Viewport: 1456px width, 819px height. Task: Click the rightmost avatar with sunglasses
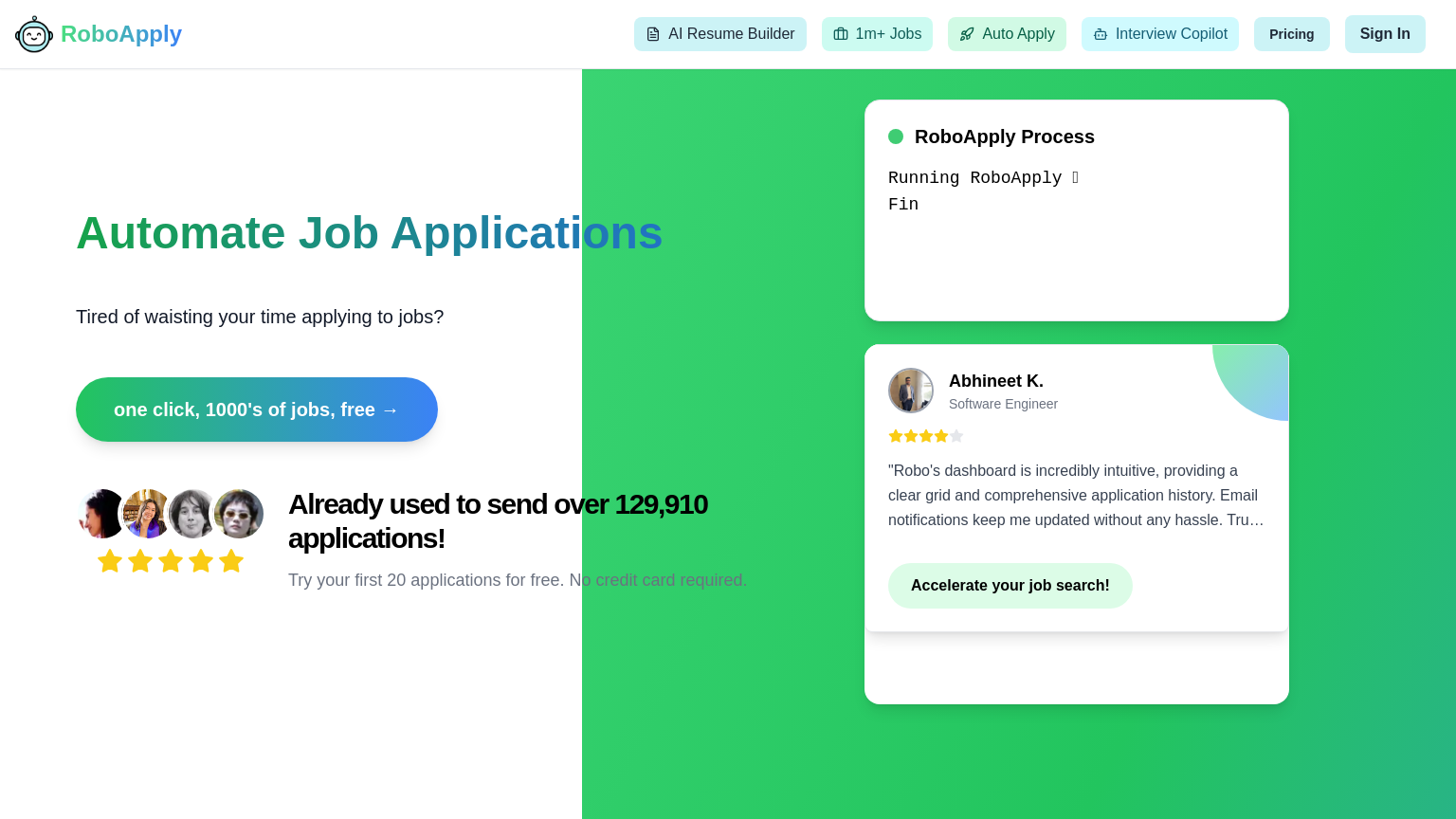[x=238, y=514]
